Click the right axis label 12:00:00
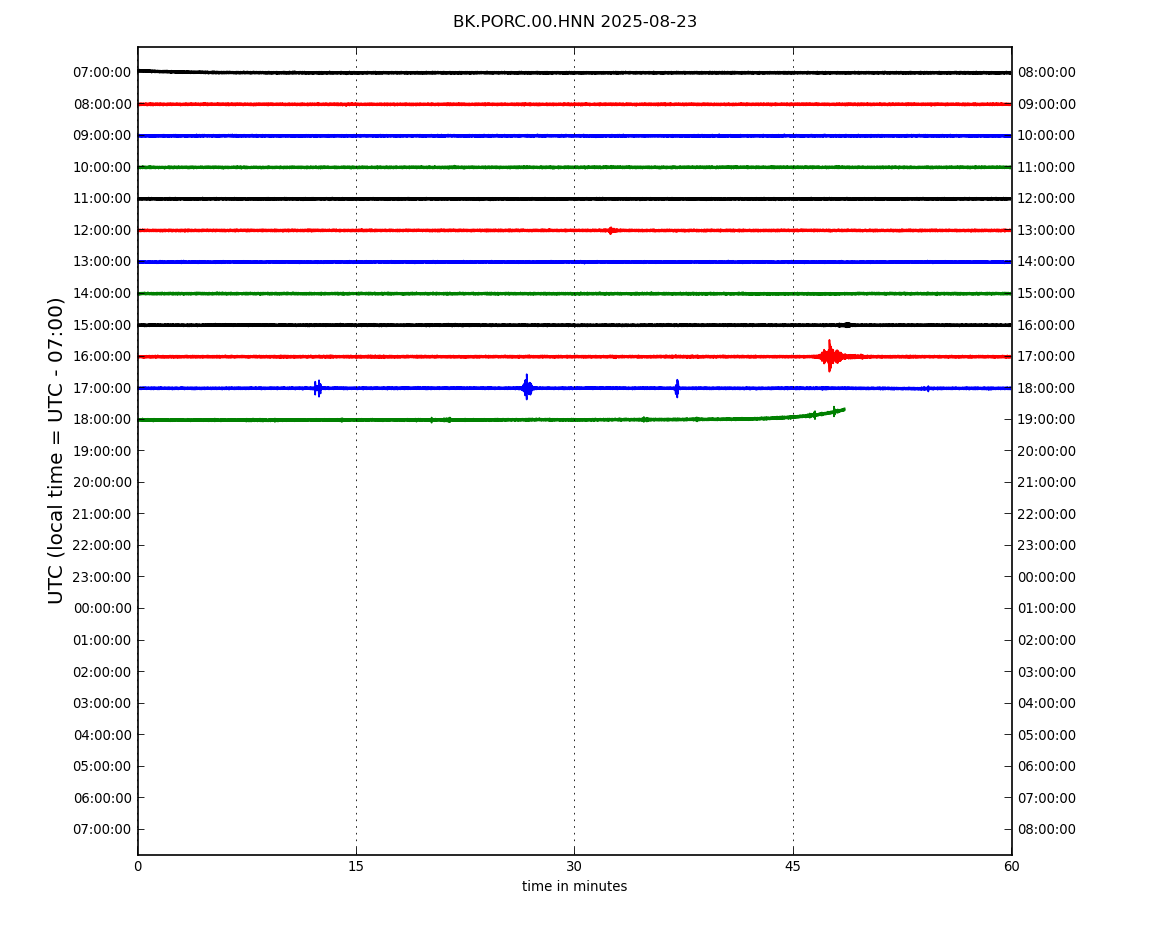This screenshot has height=950, width=1150. pyautogui.click(x=1047, y=199)
